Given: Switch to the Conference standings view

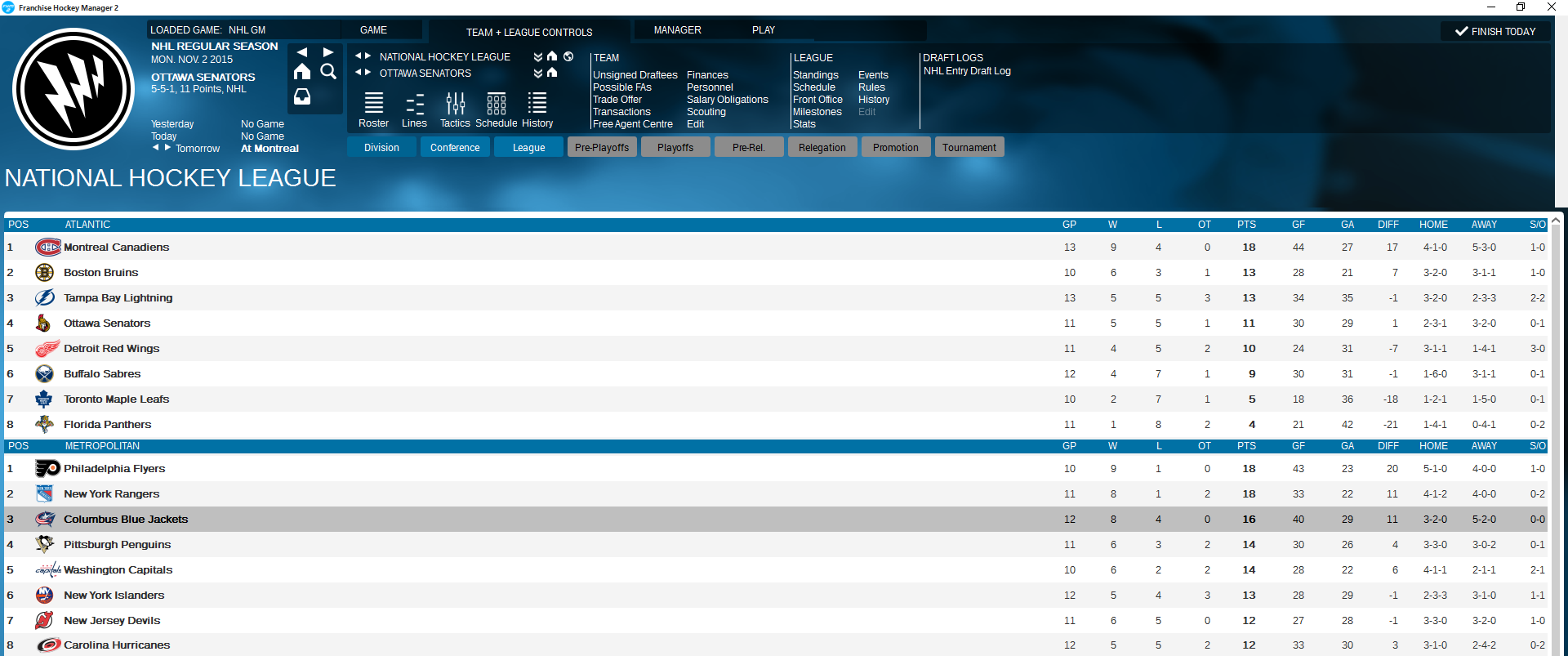Looking at the screenshot, I should 455,148.
